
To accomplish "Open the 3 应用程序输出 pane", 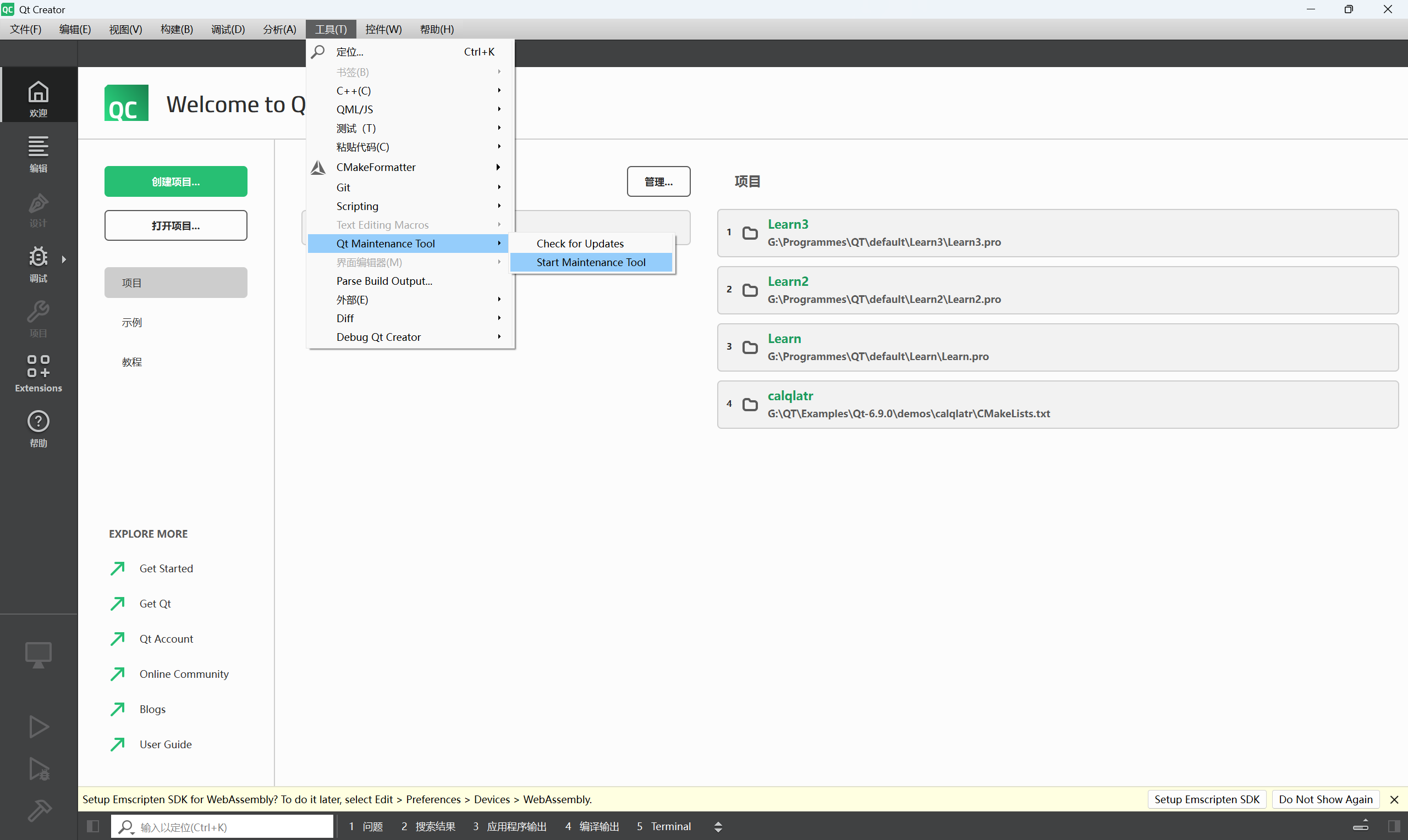I will coord(509,826).
